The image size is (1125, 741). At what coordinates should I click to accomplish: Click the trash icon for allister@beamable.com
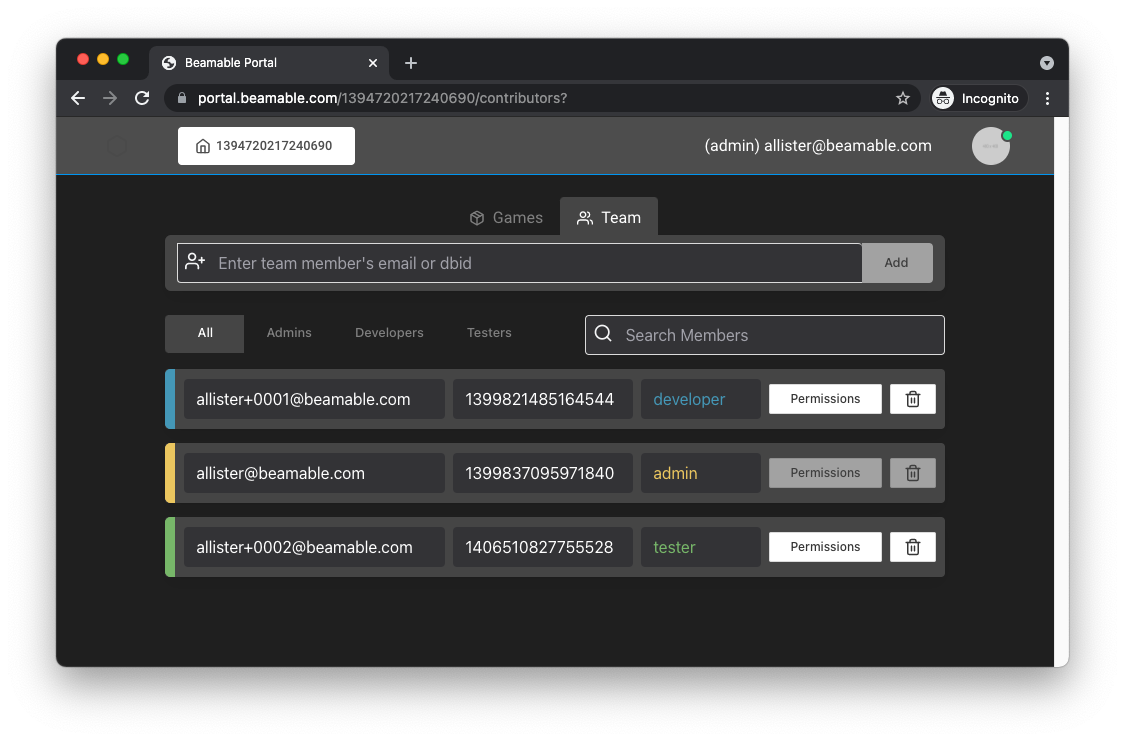(913, 473)
